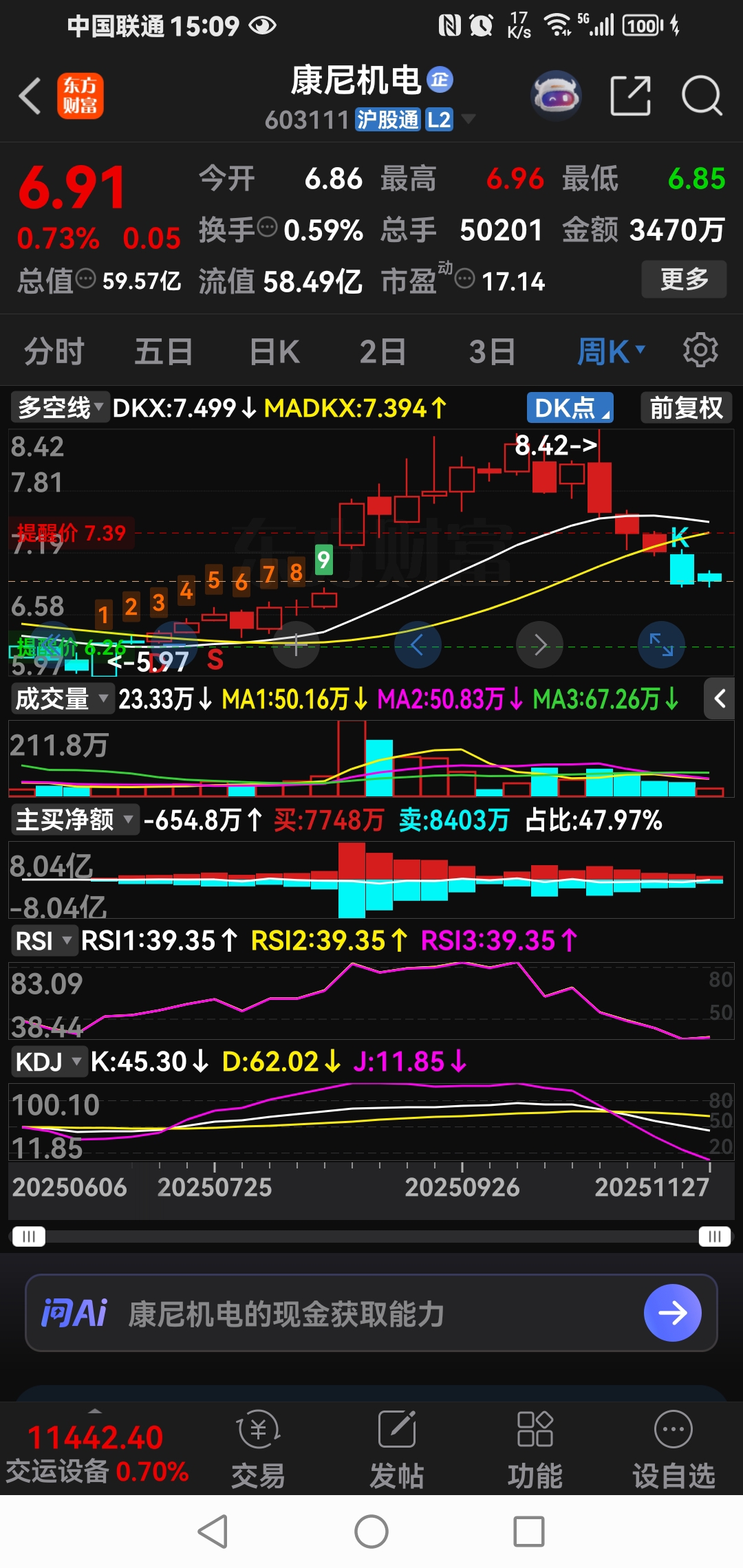The image size is (743, 1568).
Task: Tap the back arrow icon
Action: pyautogui.click(x=30, y=96)
